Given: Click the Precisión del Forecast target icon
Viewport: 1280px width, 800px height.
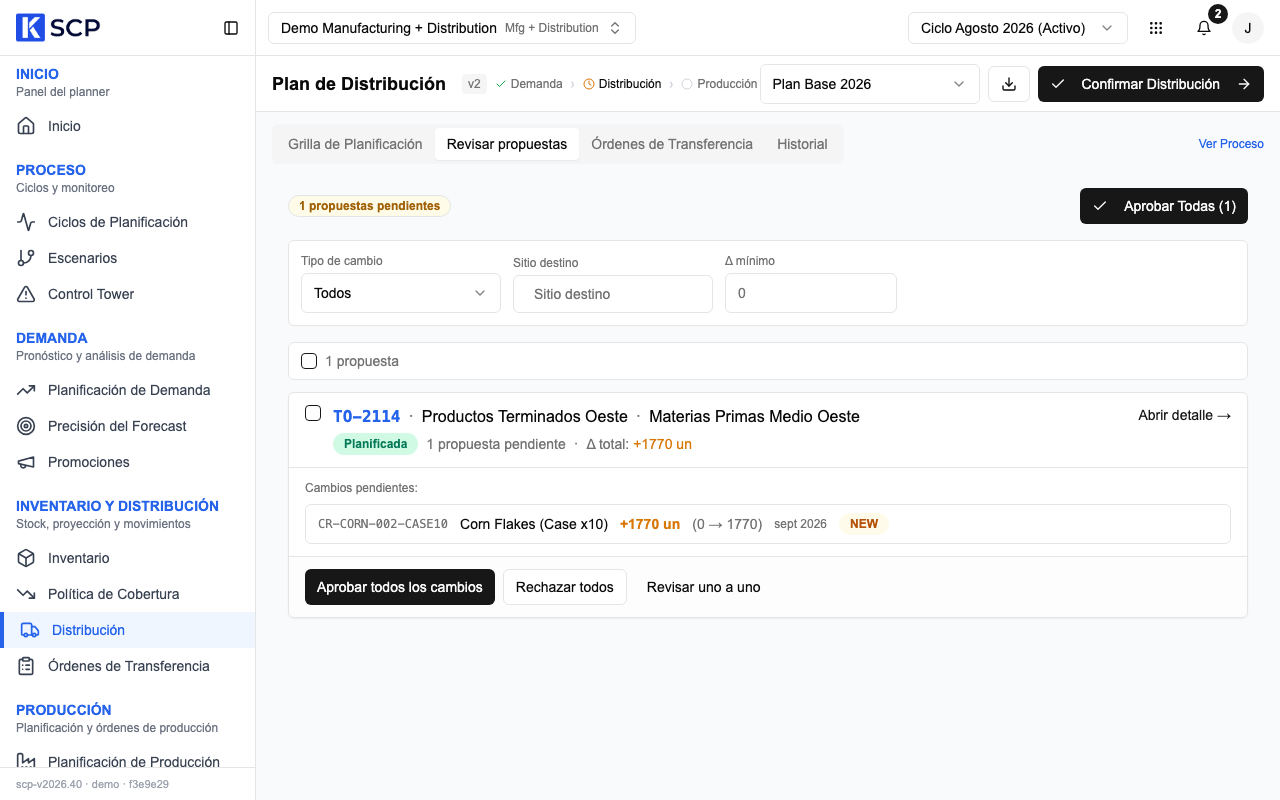Looking at the screenshot, I should 27,426.
